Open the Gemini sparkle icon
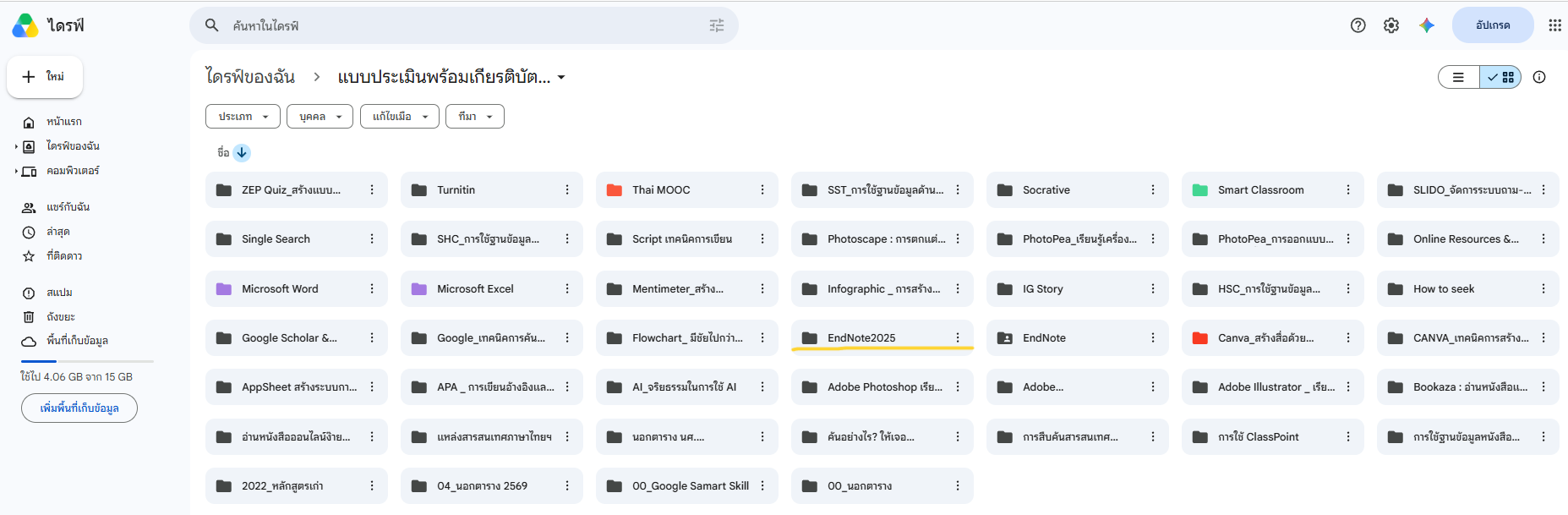 [1427, 25]
